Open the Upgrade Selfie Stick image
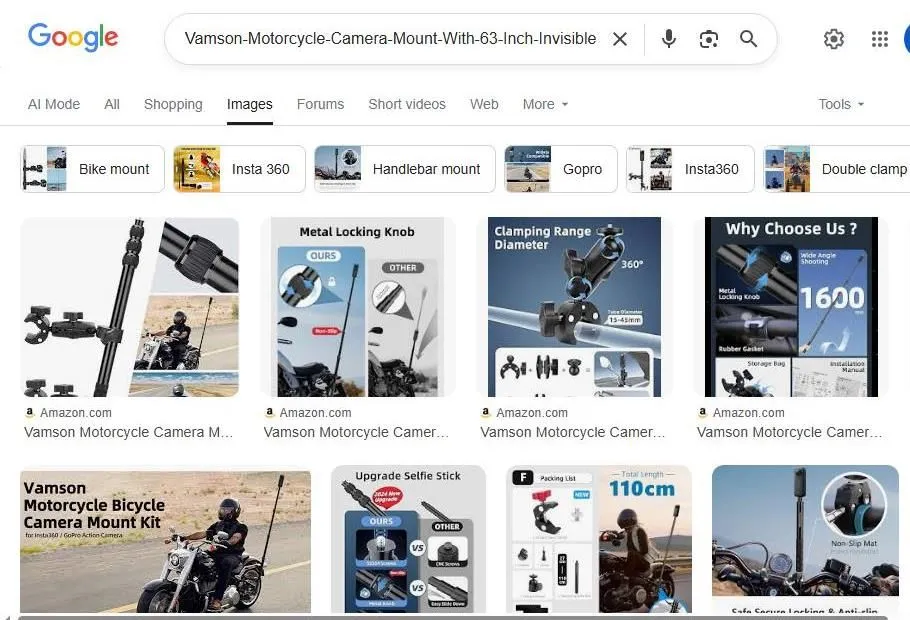This screenshot has width=910, height=620. click(408, 539)
